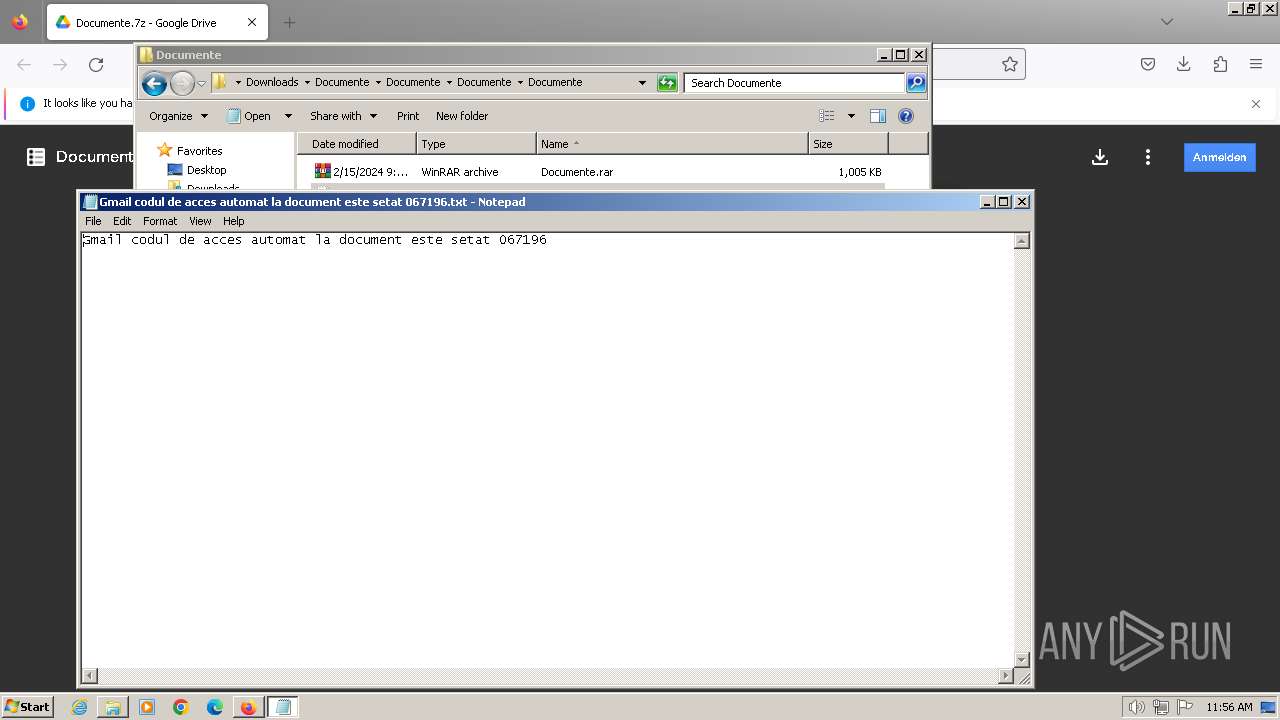Click the 1,005 KB size cell

(x=860, y=172)
